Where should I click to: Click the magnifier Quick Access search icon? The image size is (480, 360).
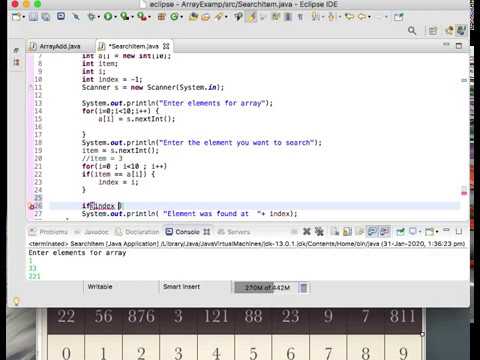(412, 31)
